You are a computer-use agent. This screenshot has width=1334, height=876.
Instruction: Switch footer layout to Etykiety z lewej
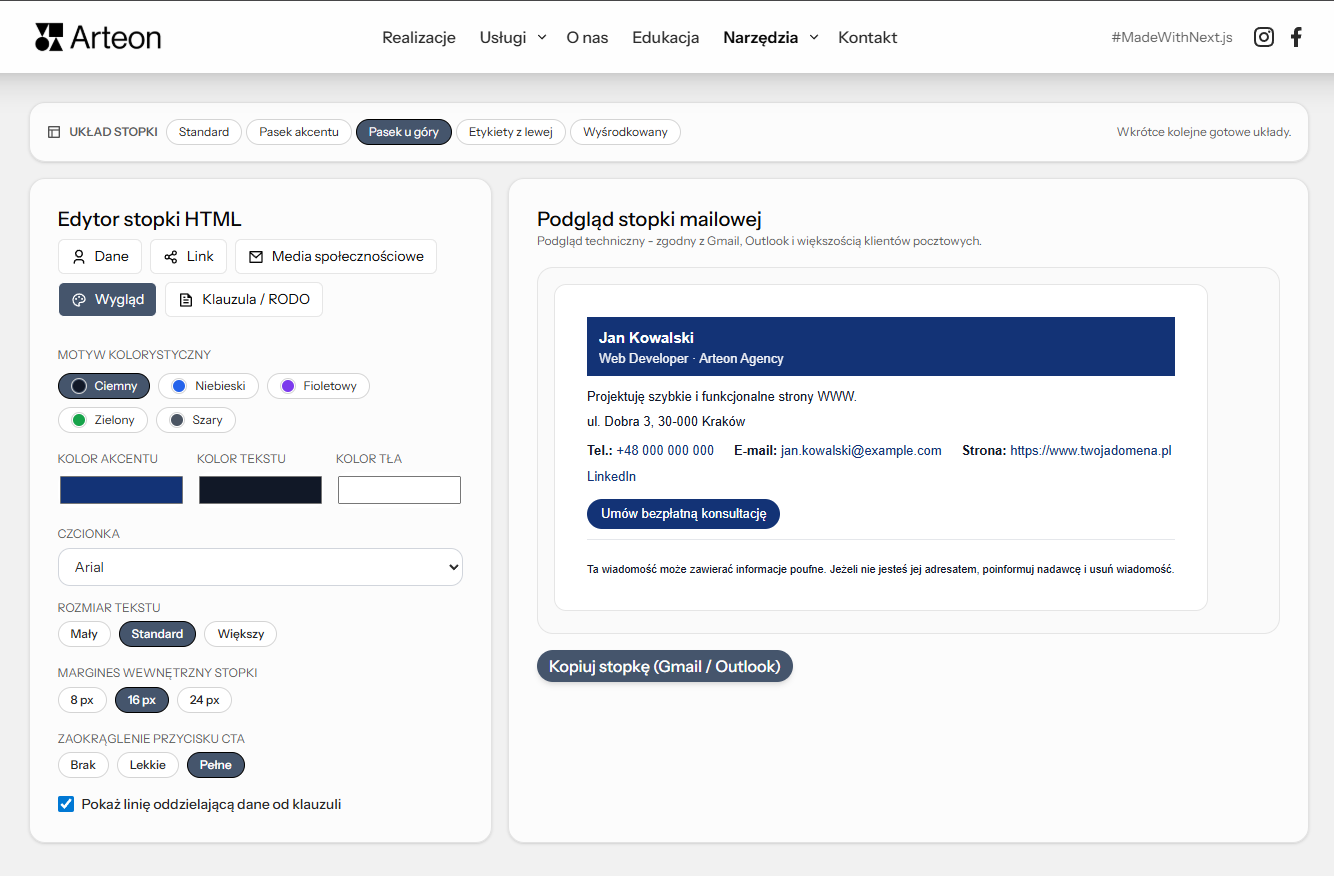click(511, 131)
